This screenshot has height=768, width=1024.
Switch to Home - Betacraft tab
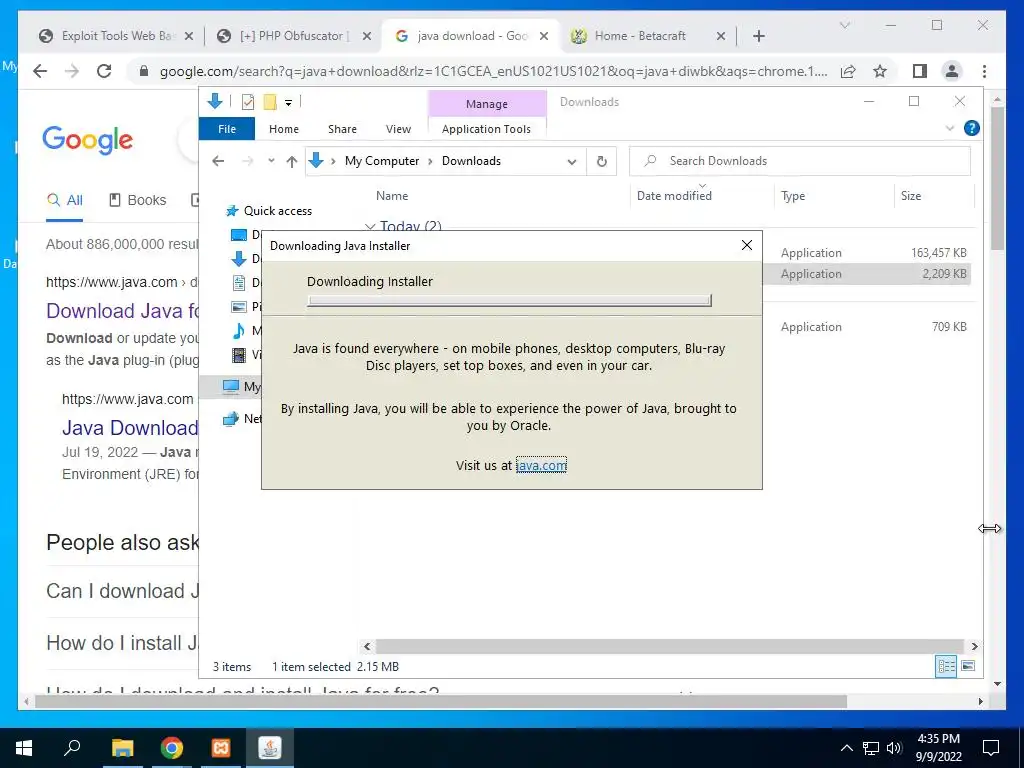pyautogui.click(x=647, y=36)
